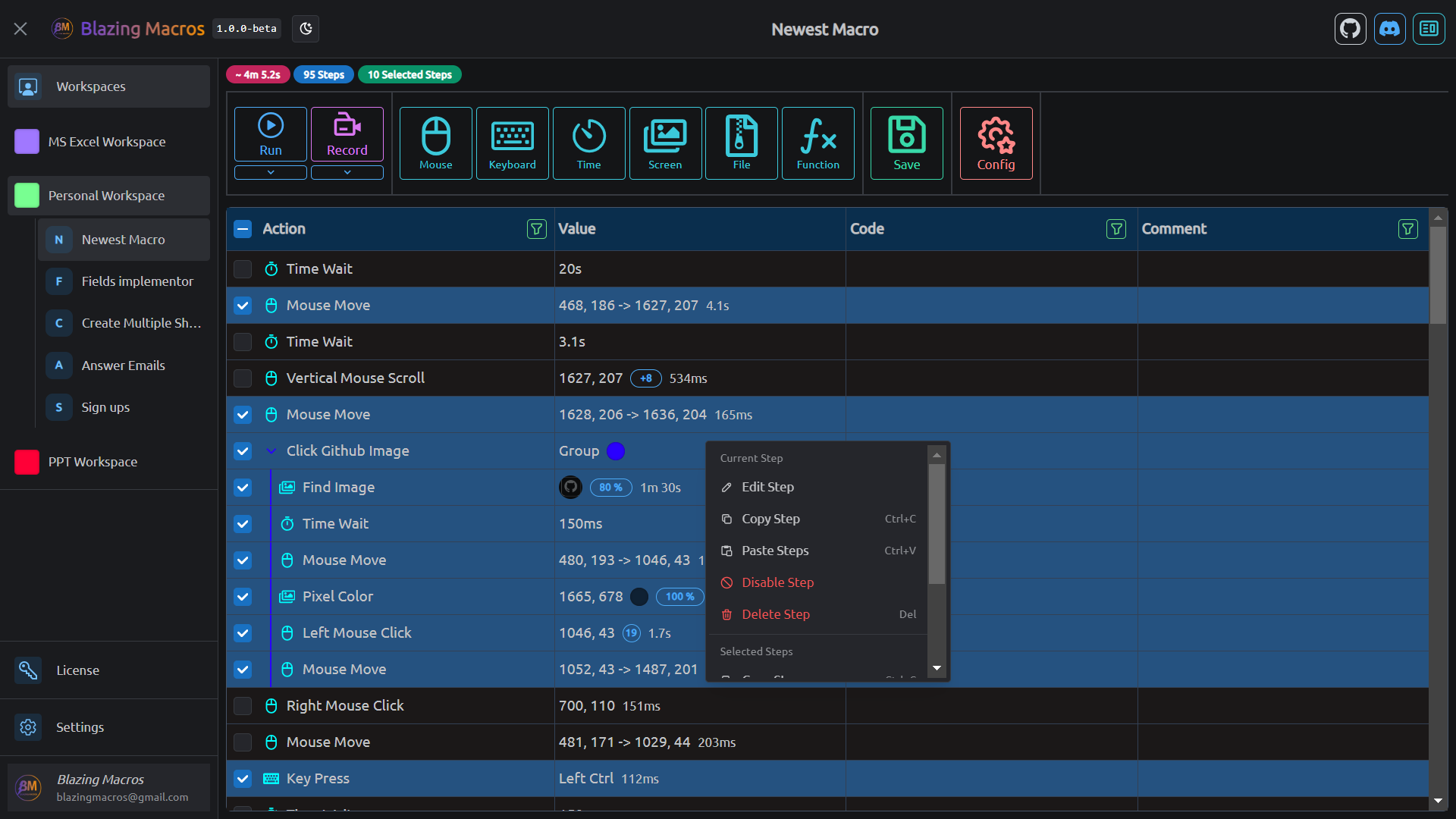Check the Right Mouse Click step
1456x819 pixels.
[x=243, y=706]
